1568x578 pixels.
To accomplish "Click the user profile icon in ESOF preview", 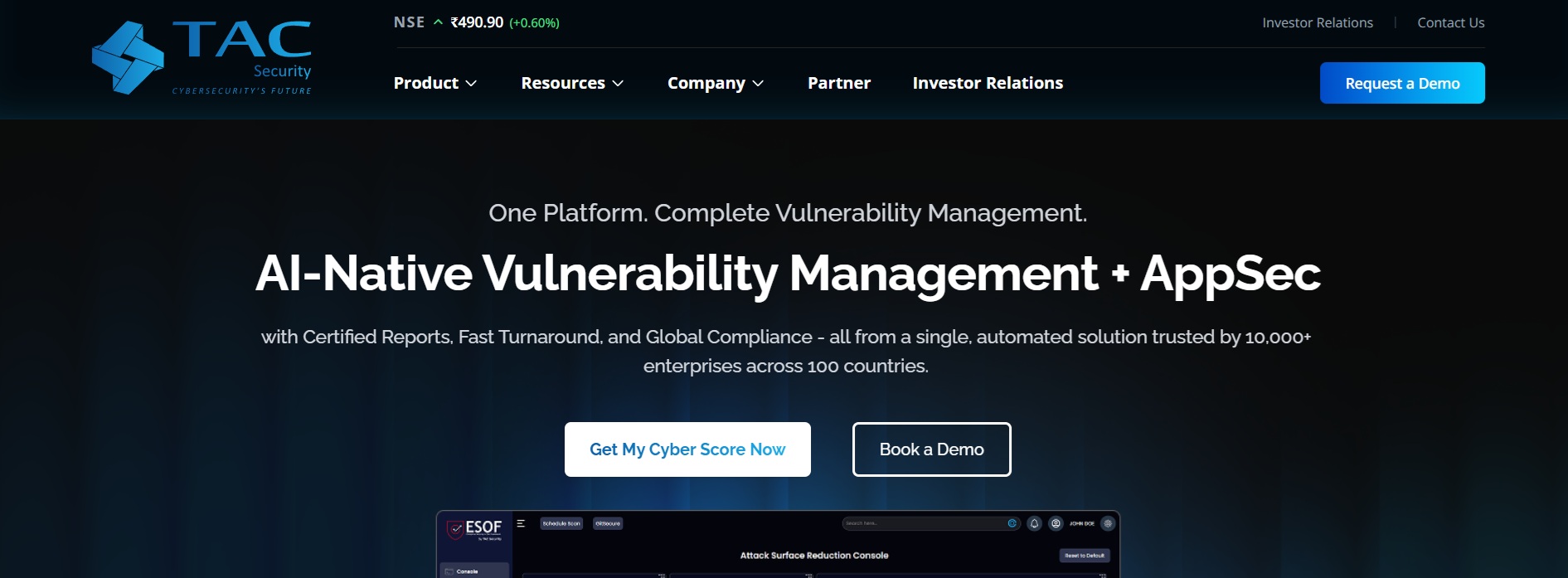I will (1056, 523).
